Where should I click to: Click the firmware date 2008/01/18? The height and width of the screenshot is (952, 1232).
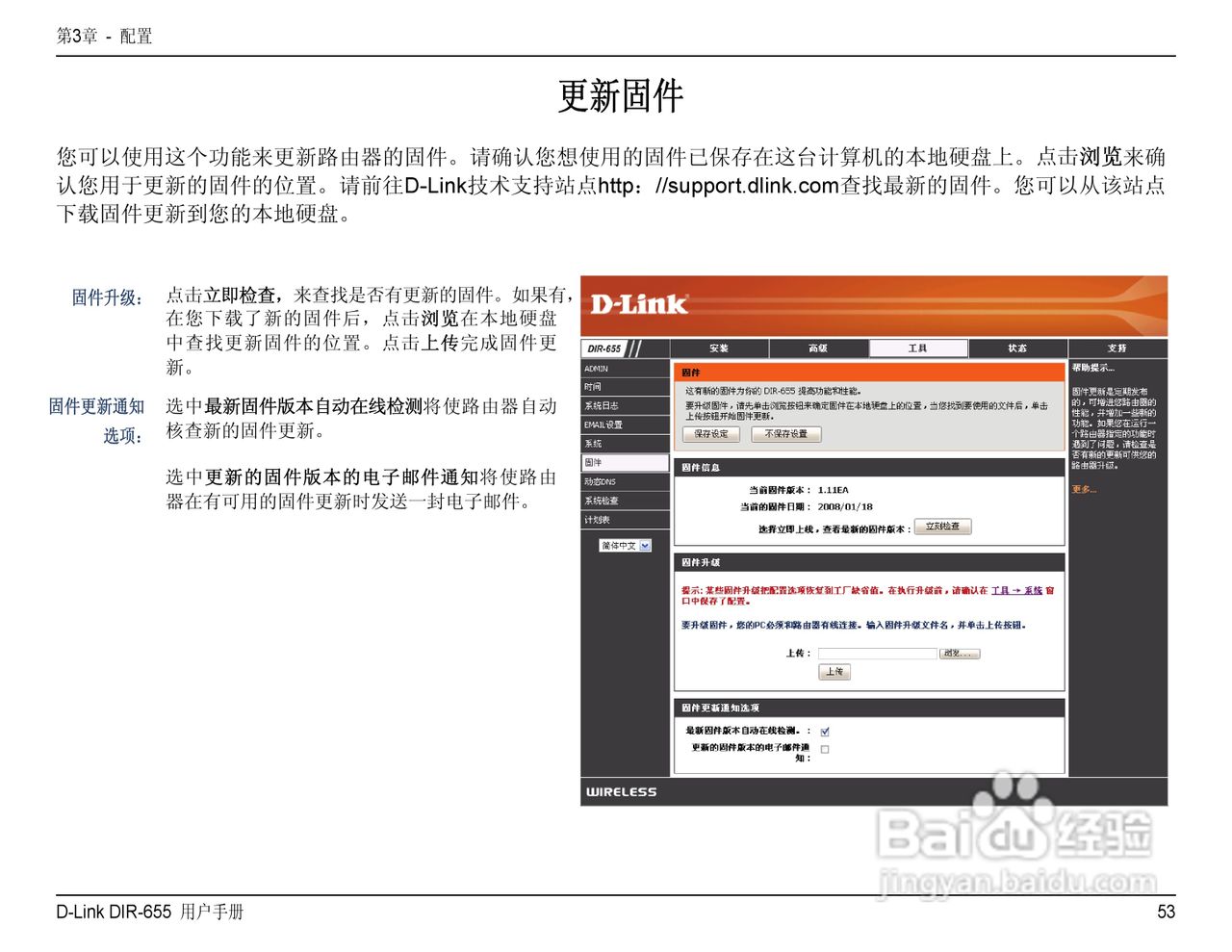coord(845,506)
